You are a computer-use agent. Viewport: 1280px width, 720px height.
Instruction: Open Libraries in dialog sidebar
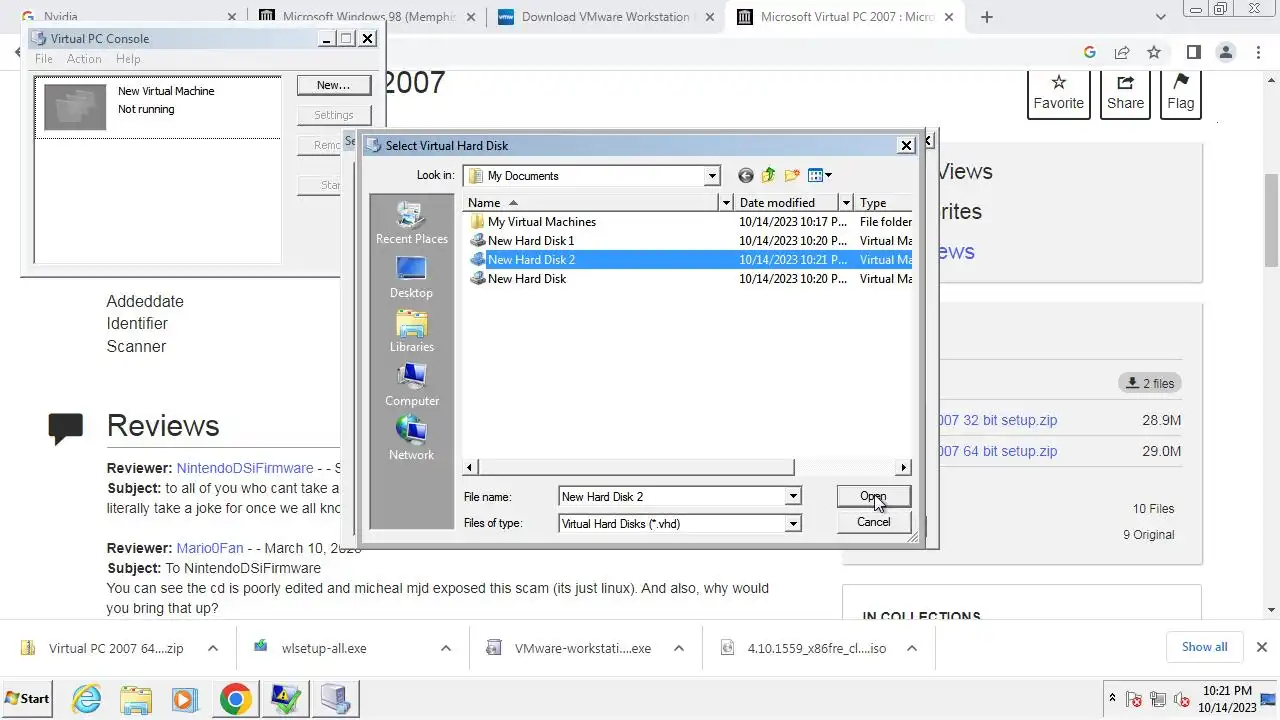(x=411, y=331)
